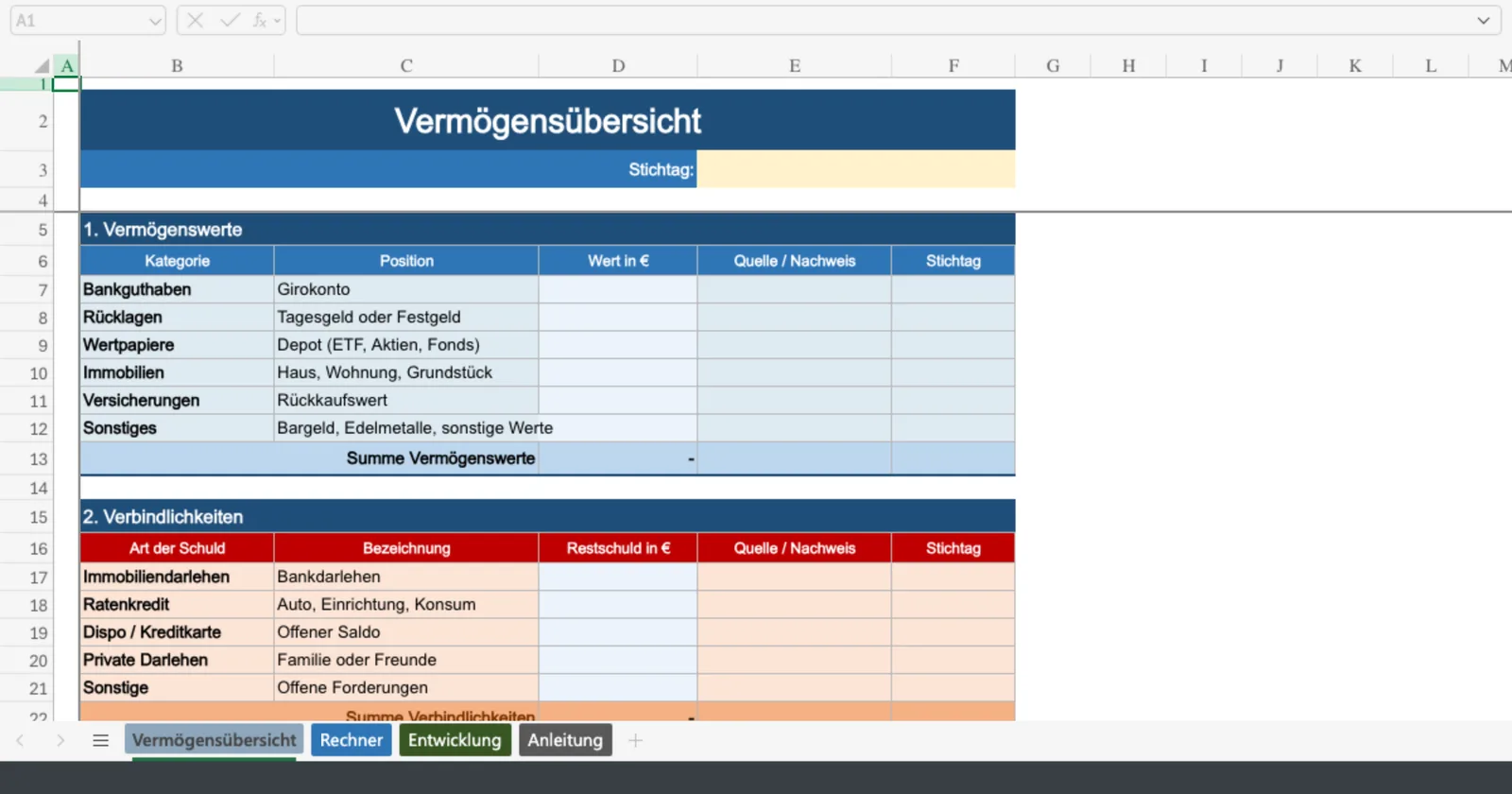Select the 'Dispo / Kreditkarte' cell
Screen dimensions: 1512x794
[178, 632]
